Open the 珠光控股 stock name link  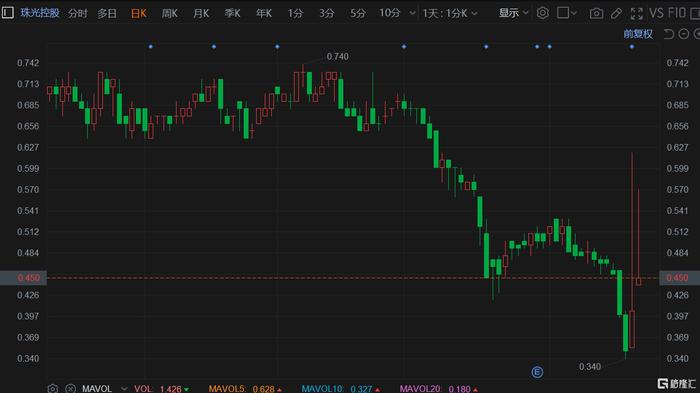point(40,13)
